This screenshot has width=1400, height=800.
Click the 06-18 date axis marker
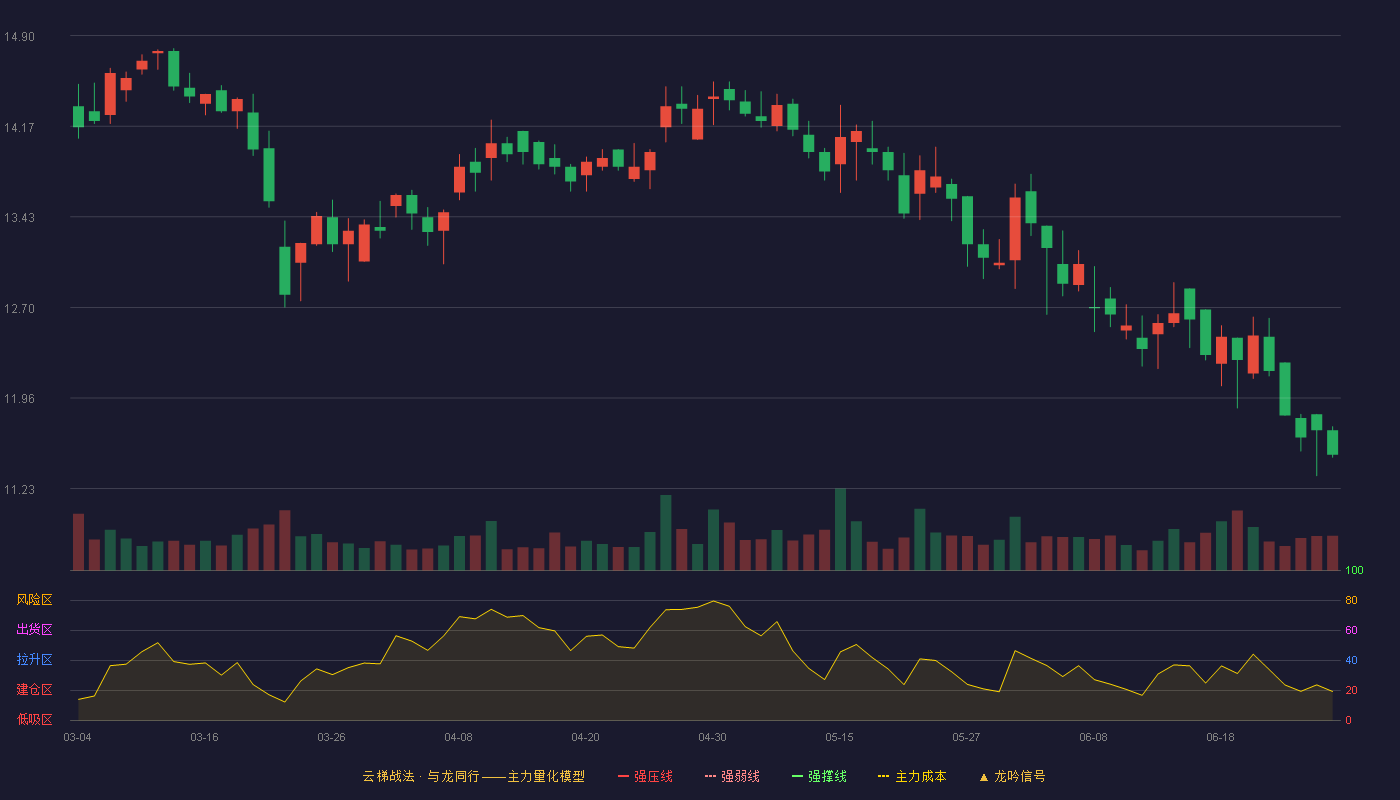1220,737
